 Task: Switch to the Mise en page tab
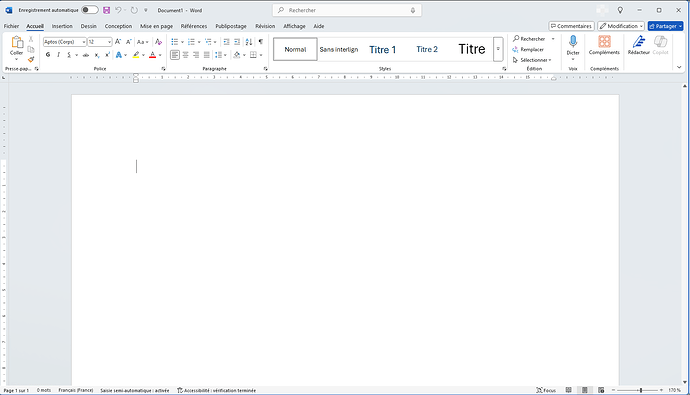coord(156,26)
